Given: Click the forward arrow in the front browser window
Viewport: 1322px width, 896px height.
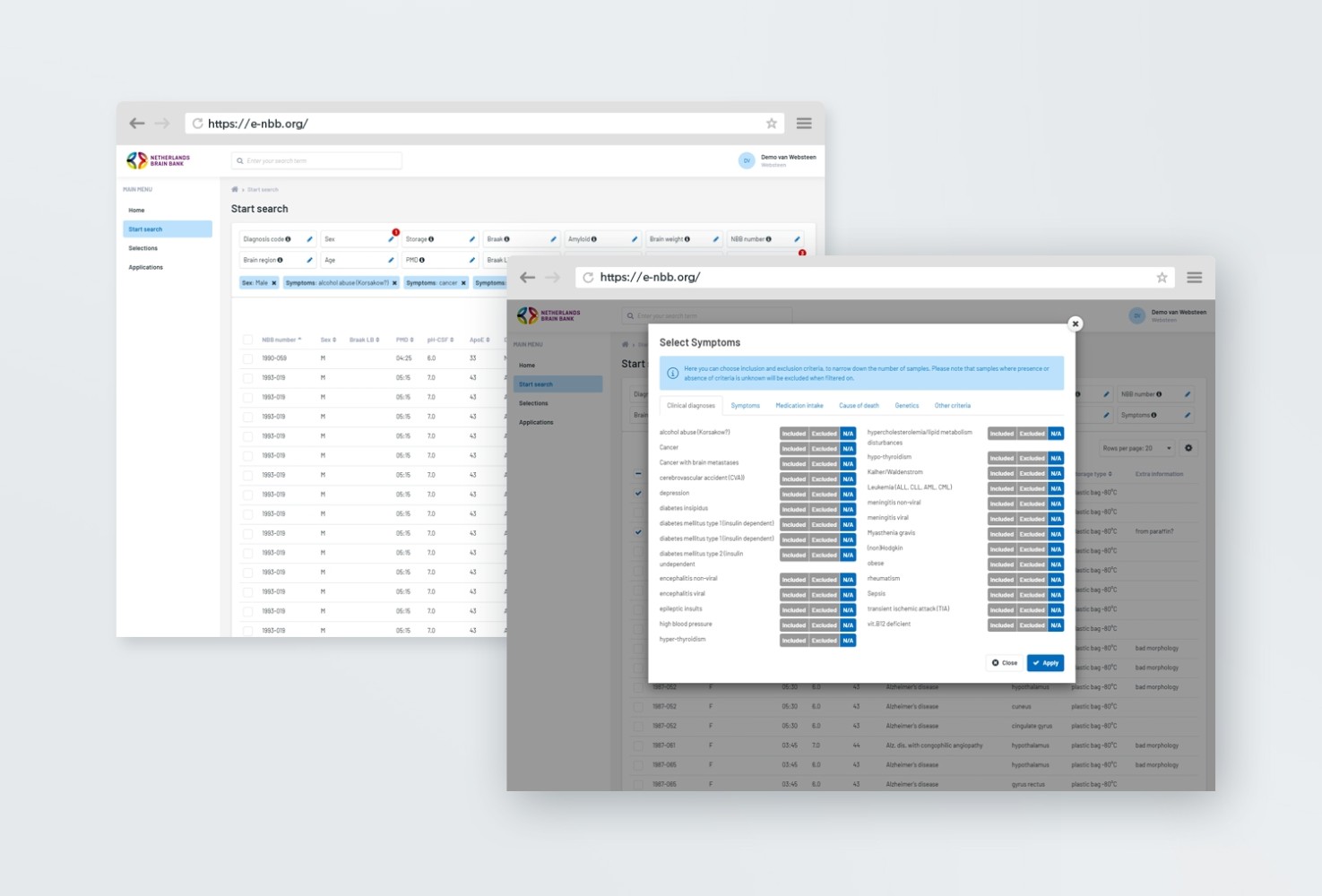Looking at the screenshot, I should click(x=553, y=277).
